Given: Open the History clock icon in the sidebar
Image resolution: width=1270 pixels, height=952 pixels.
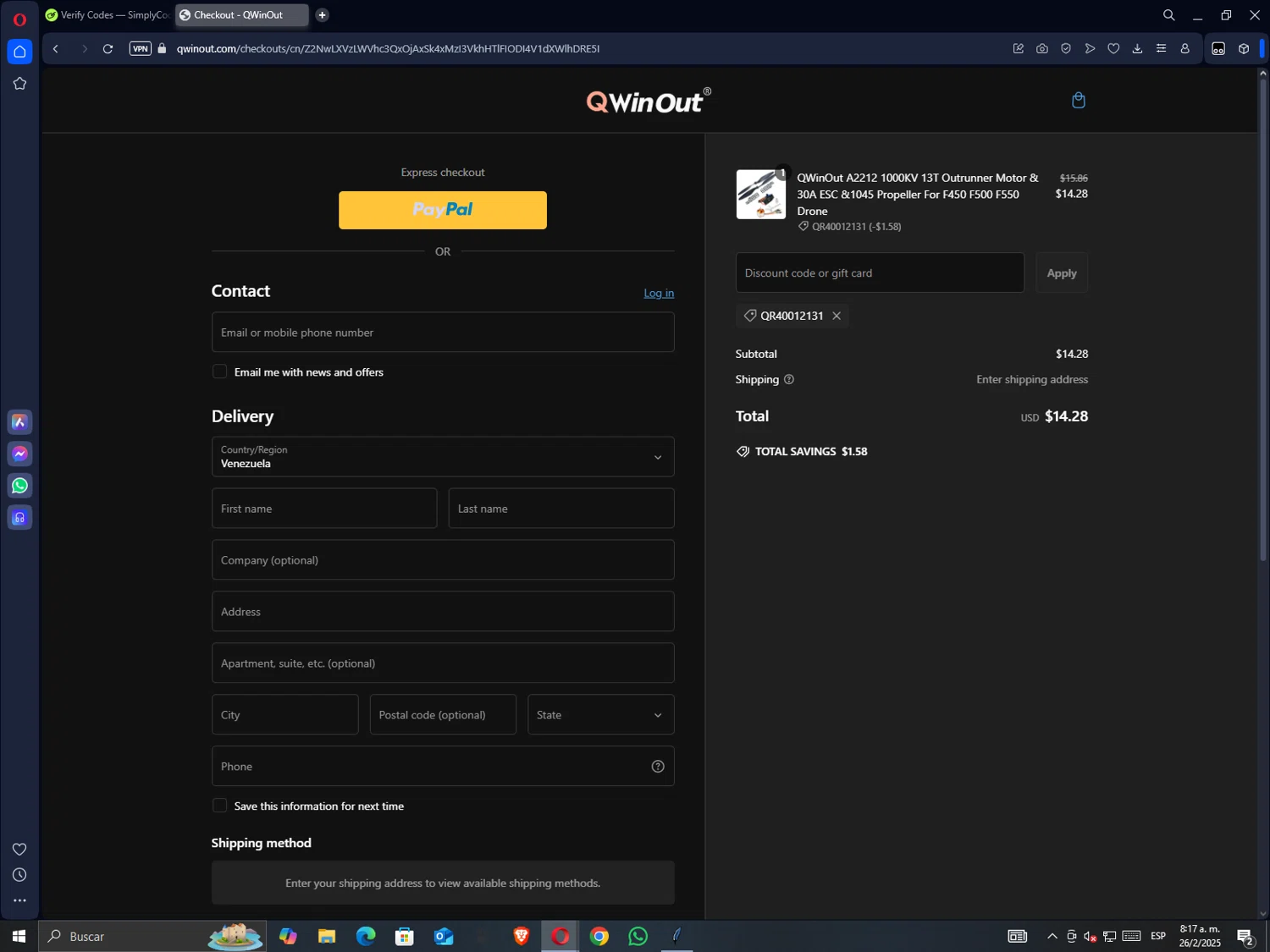Looking at the screenshot, I should tap(19, 875).
